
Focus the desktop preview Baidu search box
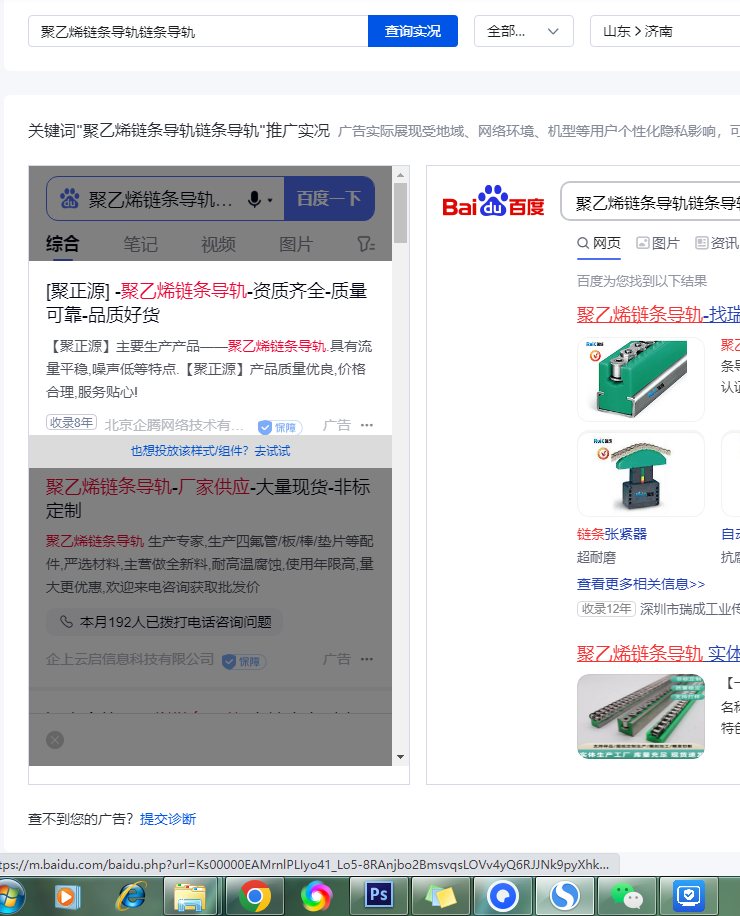pyautogui.click(x=651, y=202)
